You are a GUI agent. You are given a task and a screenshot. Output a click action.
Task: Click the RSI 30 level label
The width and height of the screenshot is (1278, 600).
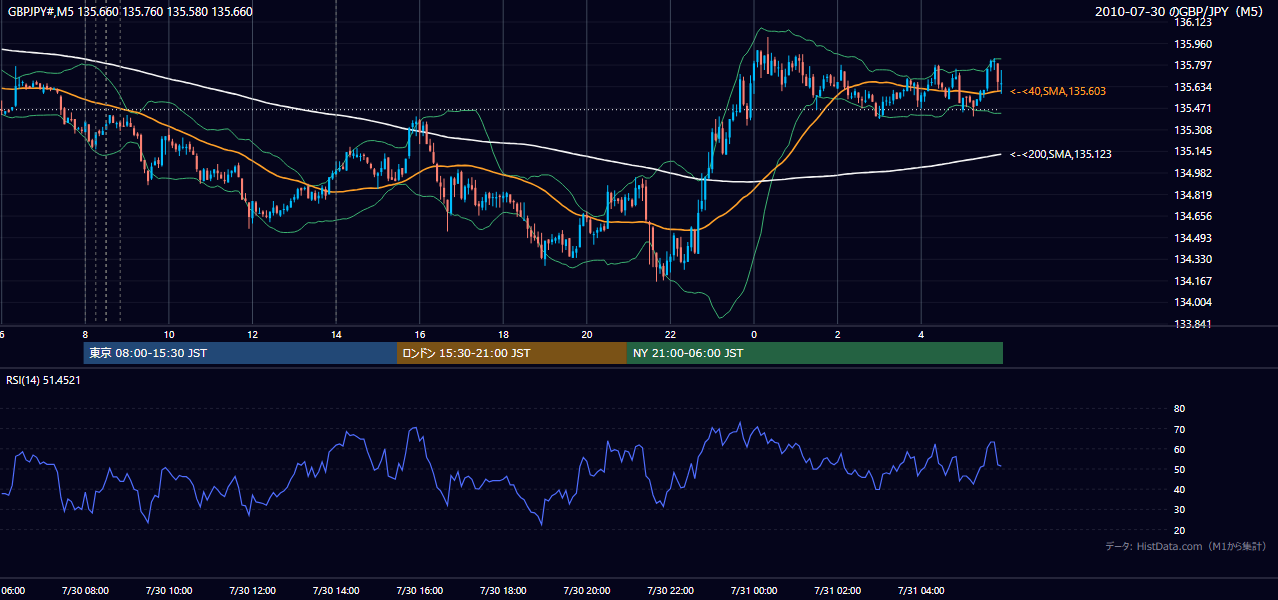[1179, 510]
